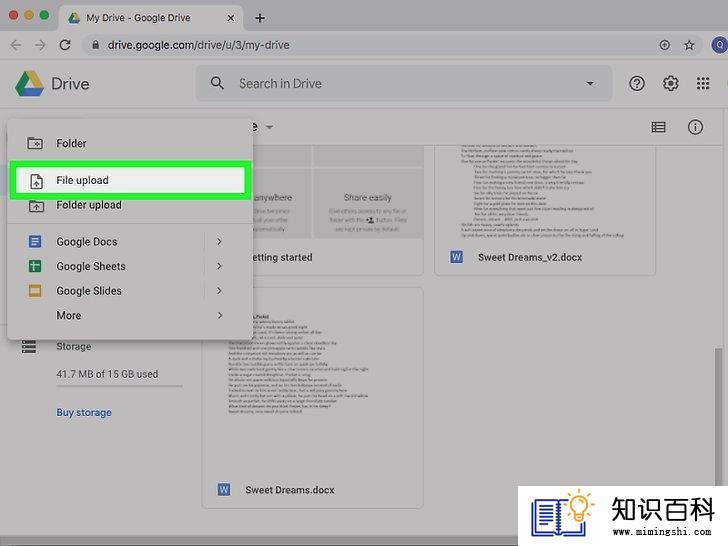Expand the More submenu arrow

(x=220, y=315)
